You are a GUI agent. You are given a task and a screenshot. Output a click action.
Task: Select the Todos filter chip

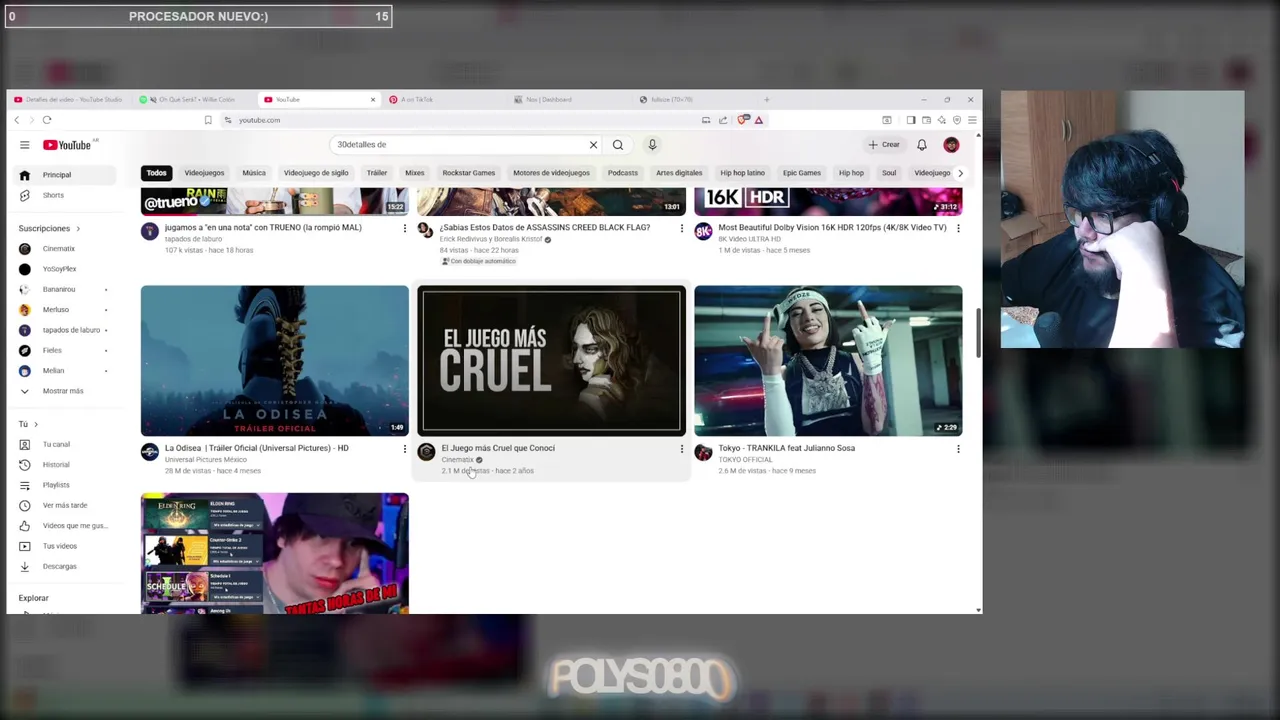[157, 173]
